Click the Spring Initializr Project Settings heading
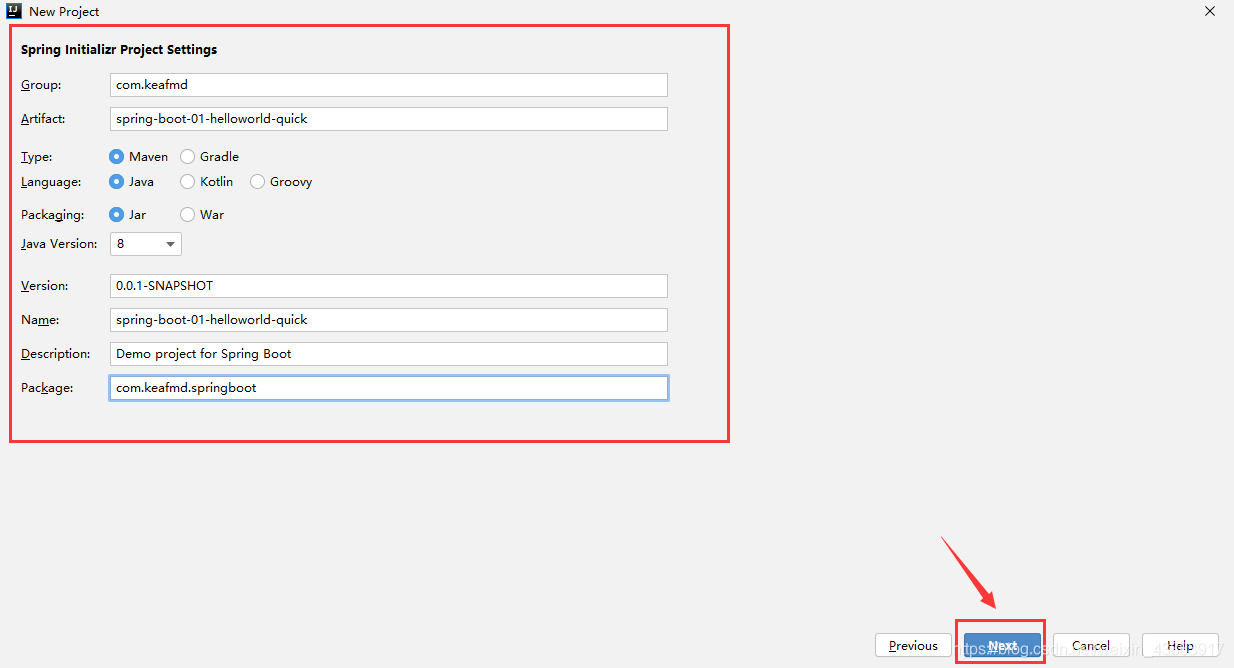The height and width of the screenshot is (668, 1234). tap(119, 49)
